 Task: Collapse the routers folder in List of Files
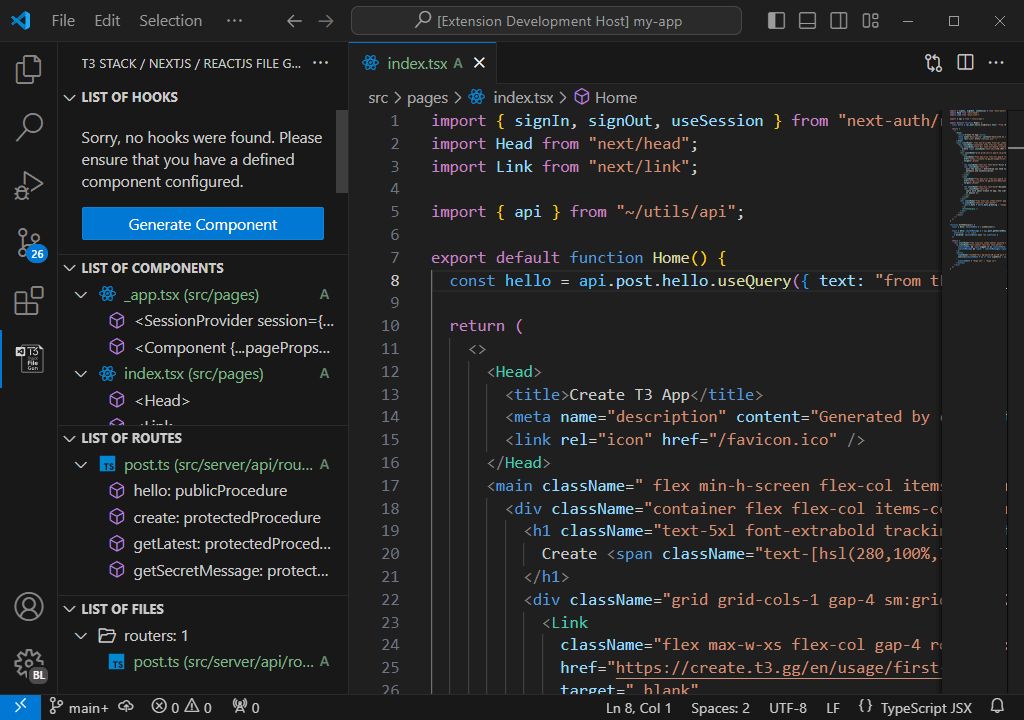[x=82, y=636]
